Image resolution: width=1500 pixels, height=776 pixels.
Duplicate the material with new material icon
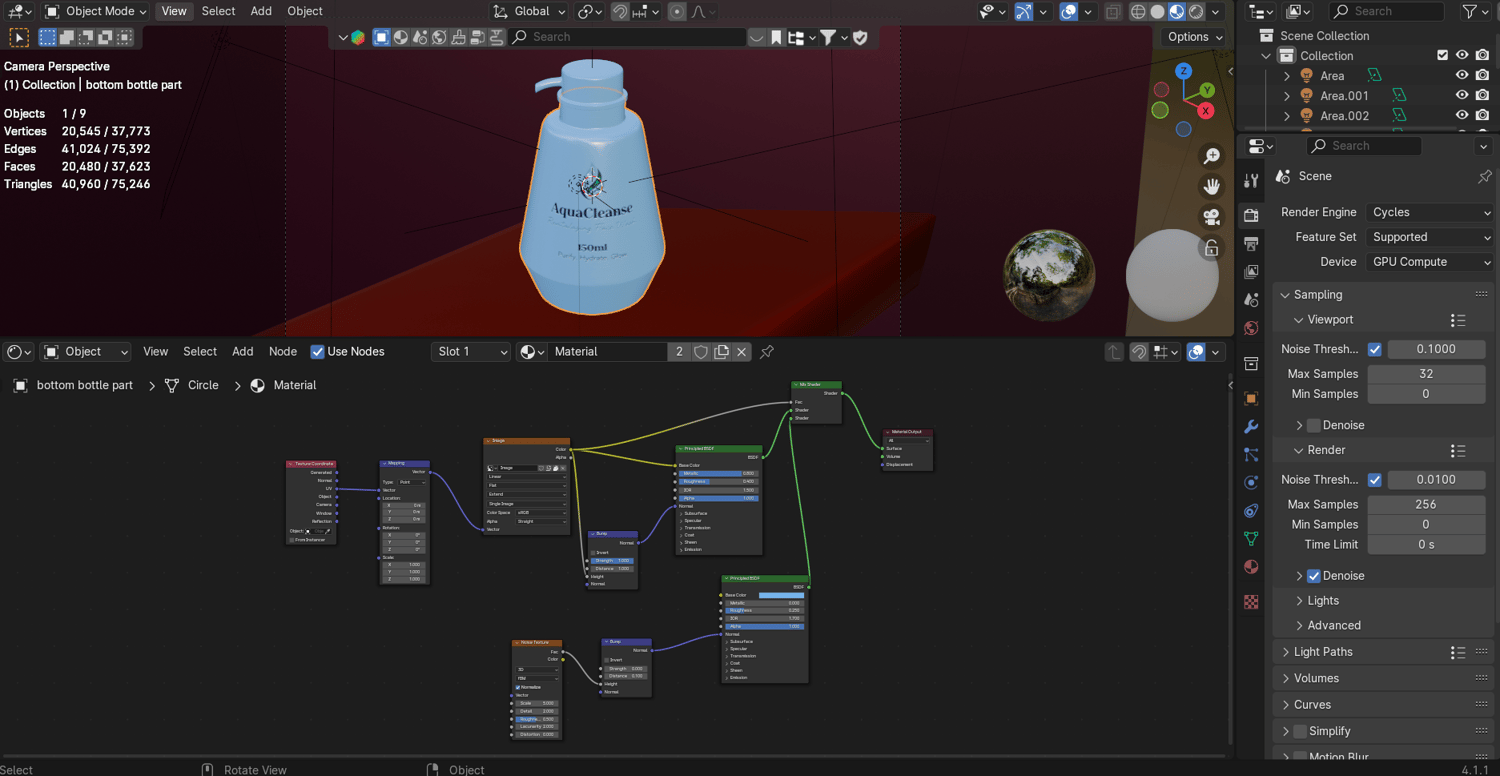point(721,352)
